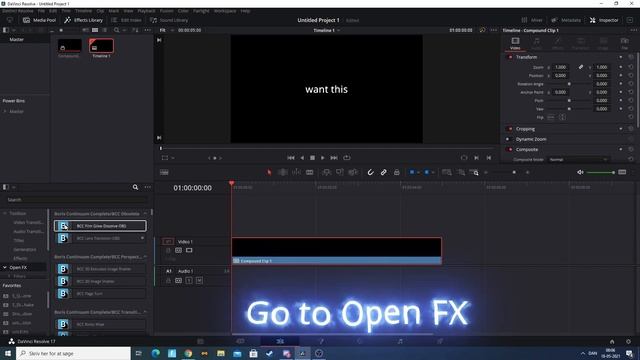
Task: Toggle the Transform section enable switch
Action: 510,57
